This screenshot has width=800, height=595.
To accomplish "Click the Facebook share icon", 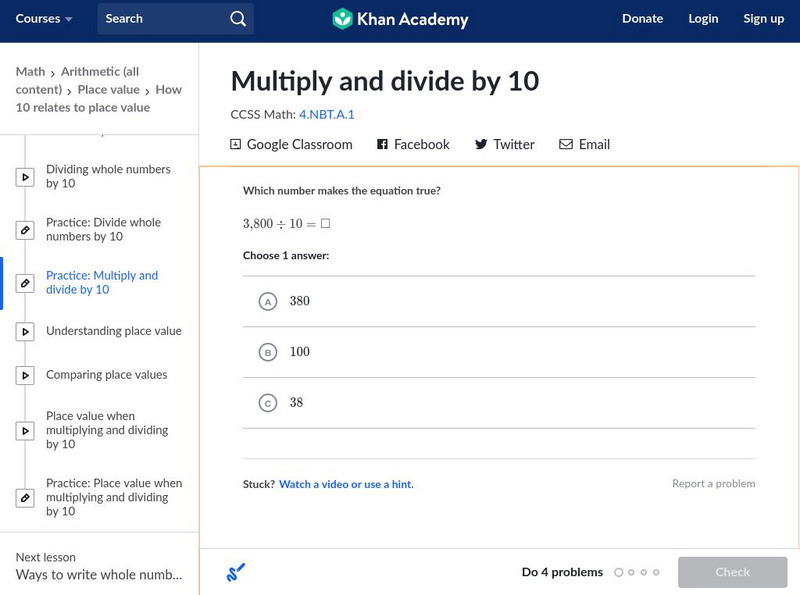I will 382,145.
